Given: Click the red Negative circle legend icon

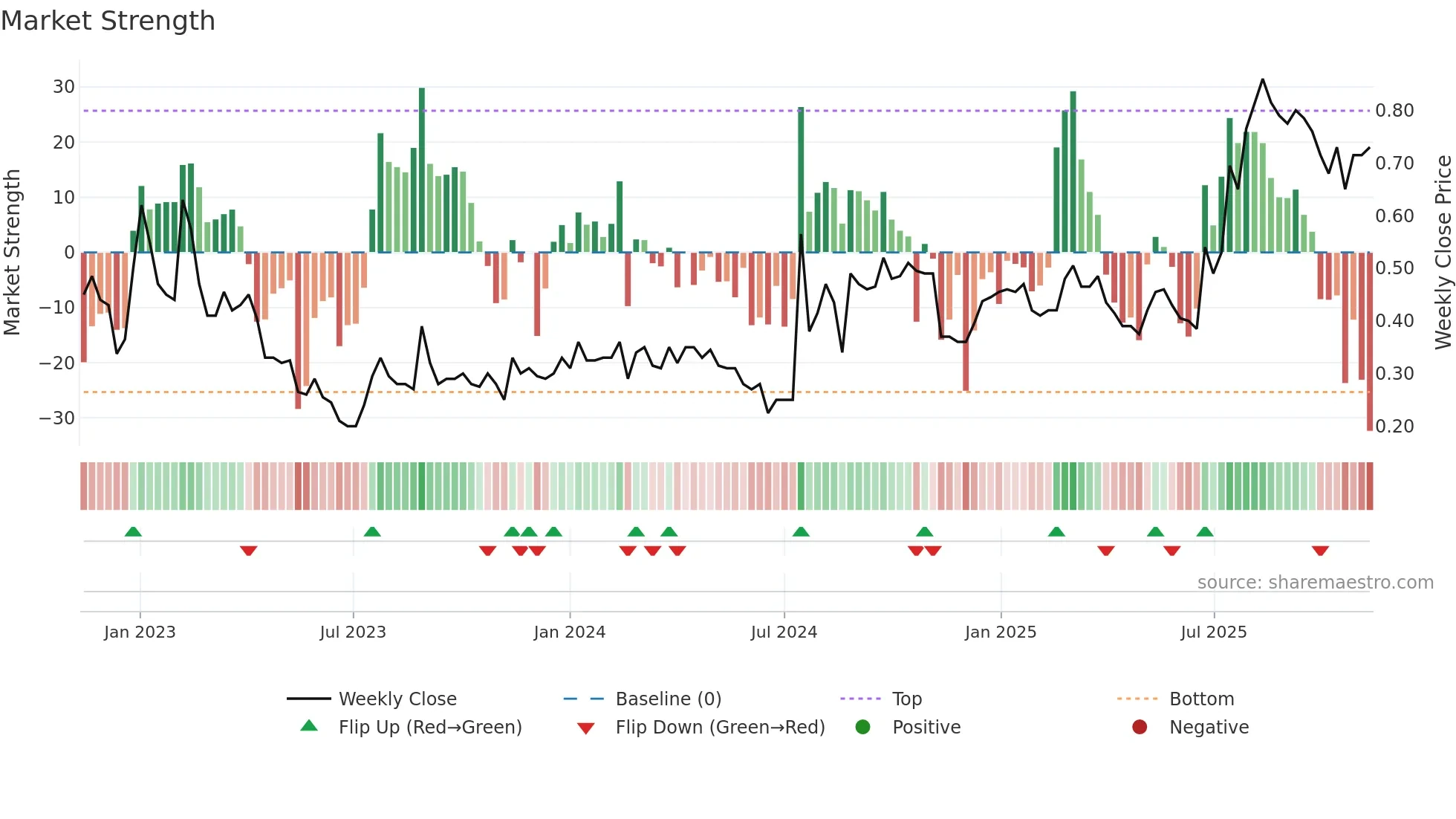Looking at the screenshot, I should [x=1140, y=727].
